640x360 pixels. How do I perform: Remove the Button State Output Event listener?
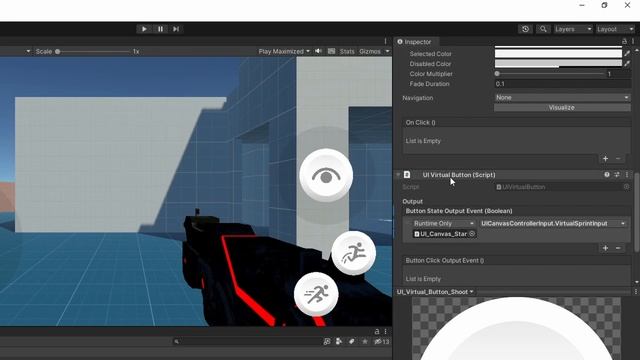618,248
